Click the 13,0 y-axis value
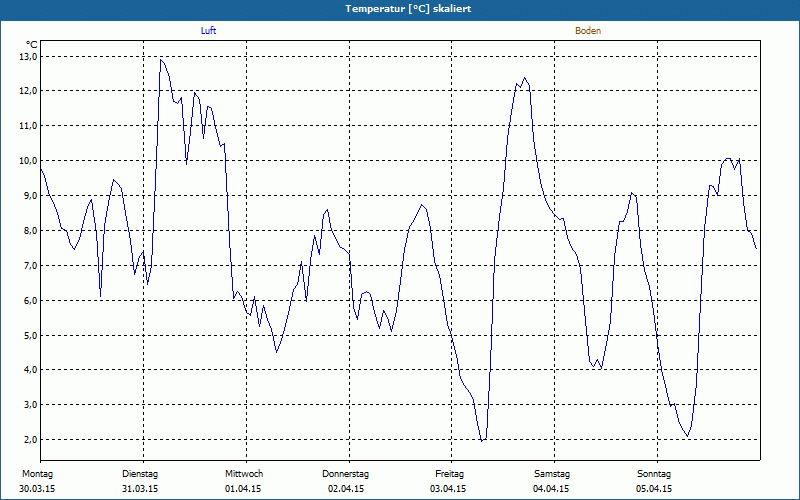 pyautogui.click(x=29, y=57)
